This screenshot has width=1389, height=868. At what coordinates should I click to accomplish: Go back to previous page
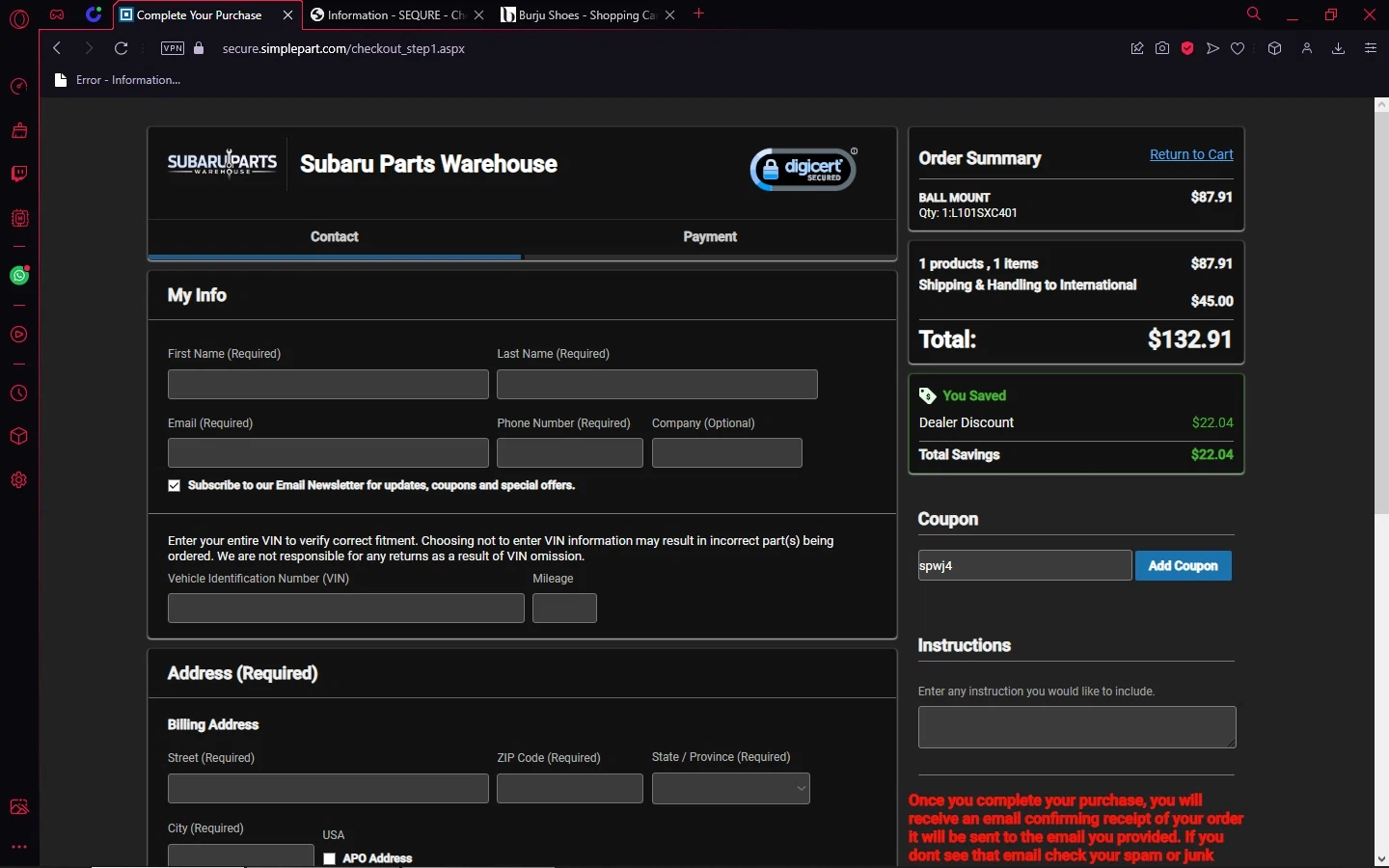[x=57, y=48]
